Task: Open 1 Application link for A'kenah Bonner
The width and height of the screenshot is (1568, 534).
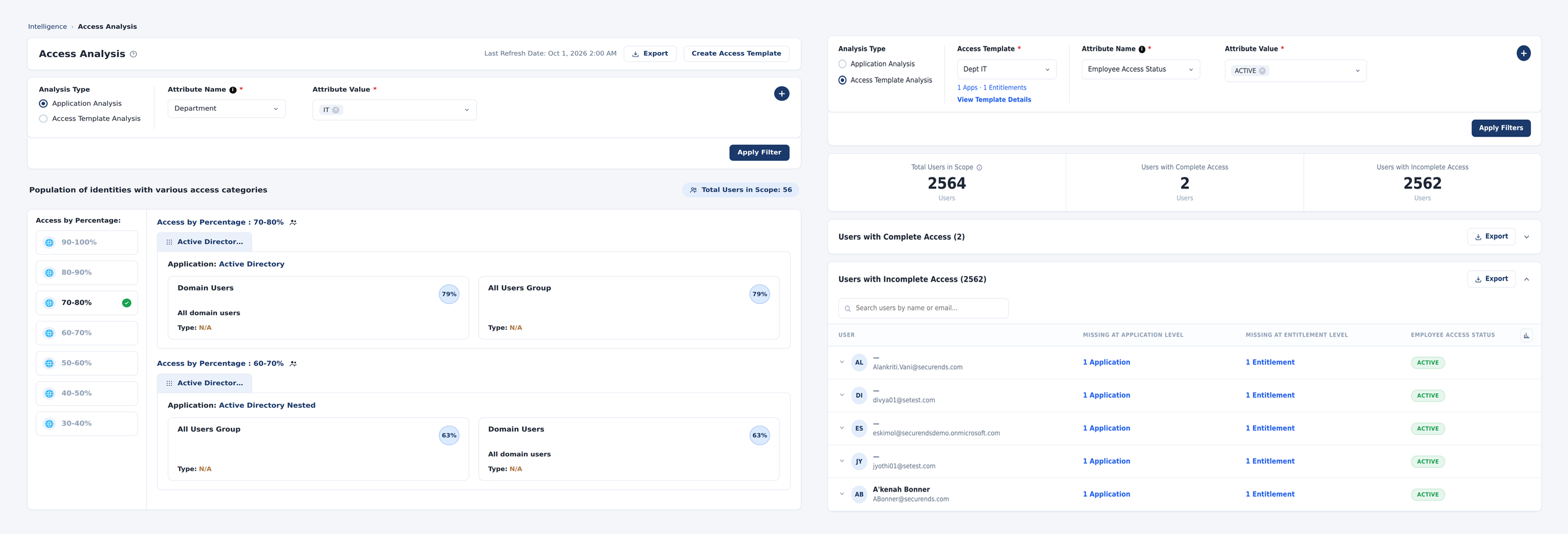Action: pos(1106,495)
